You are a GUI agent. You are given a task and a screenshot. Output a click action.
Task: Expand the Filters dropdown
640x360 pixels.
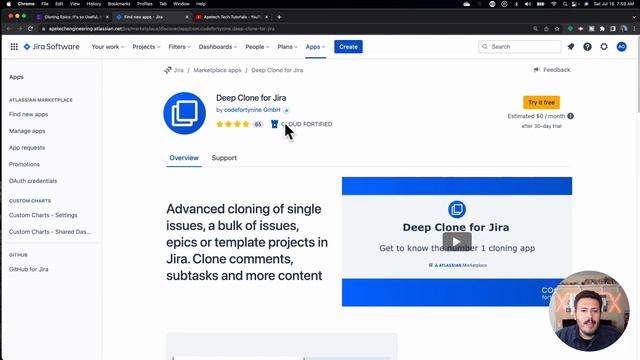tap(179, 47)
